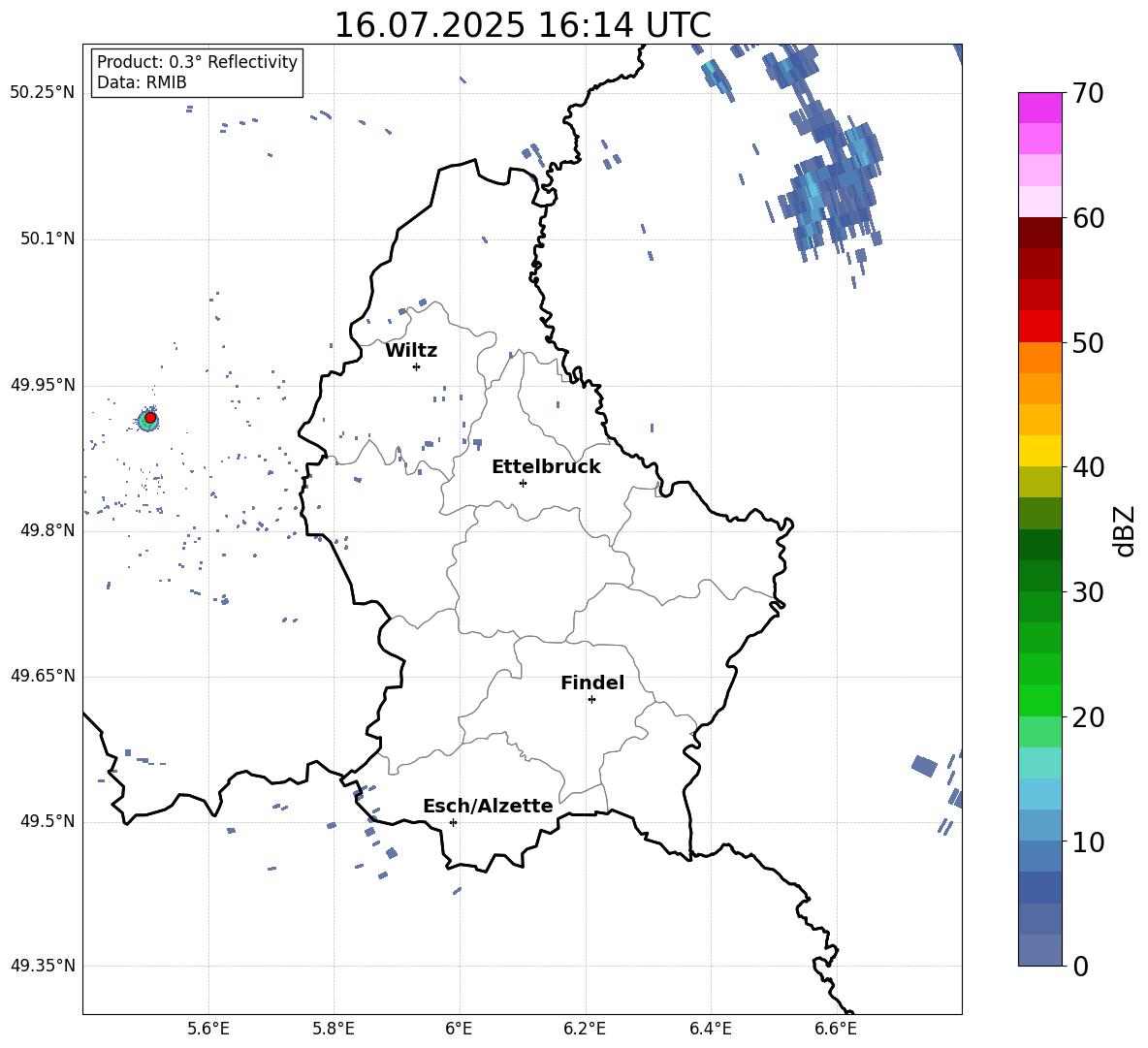Click the longitude label 6°E
Image resolution: width=1148 pixels, height=1048 pixels.
click(459, 1029)
